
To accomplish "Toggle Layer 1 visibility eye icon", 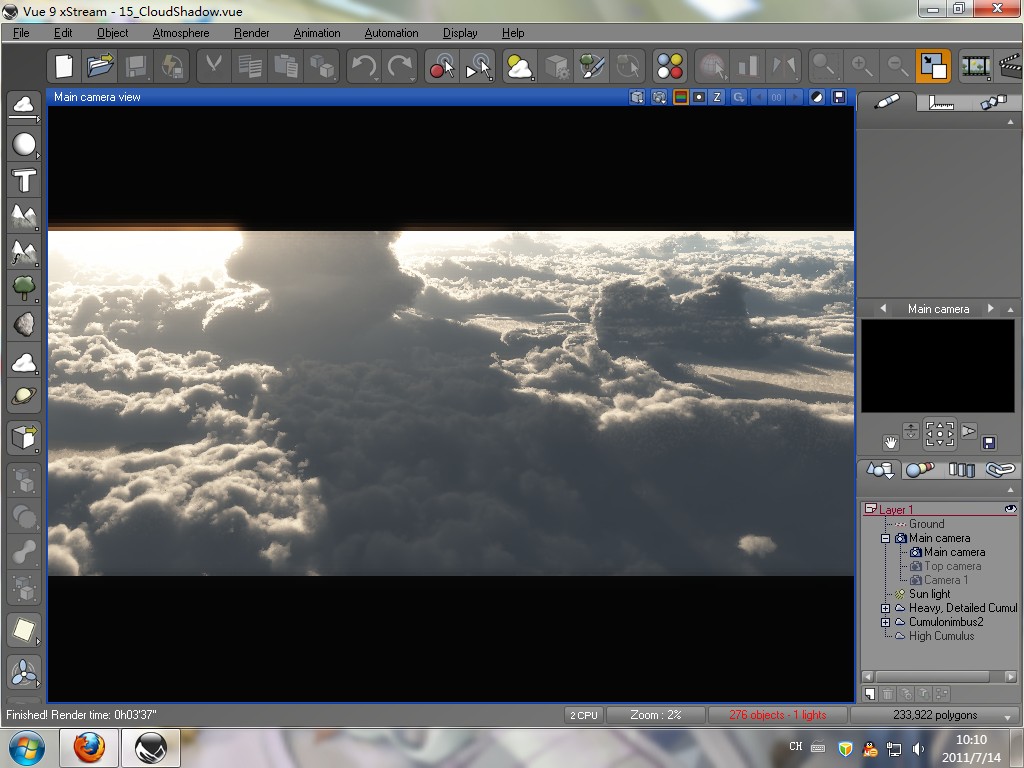I will (1010, 509).
